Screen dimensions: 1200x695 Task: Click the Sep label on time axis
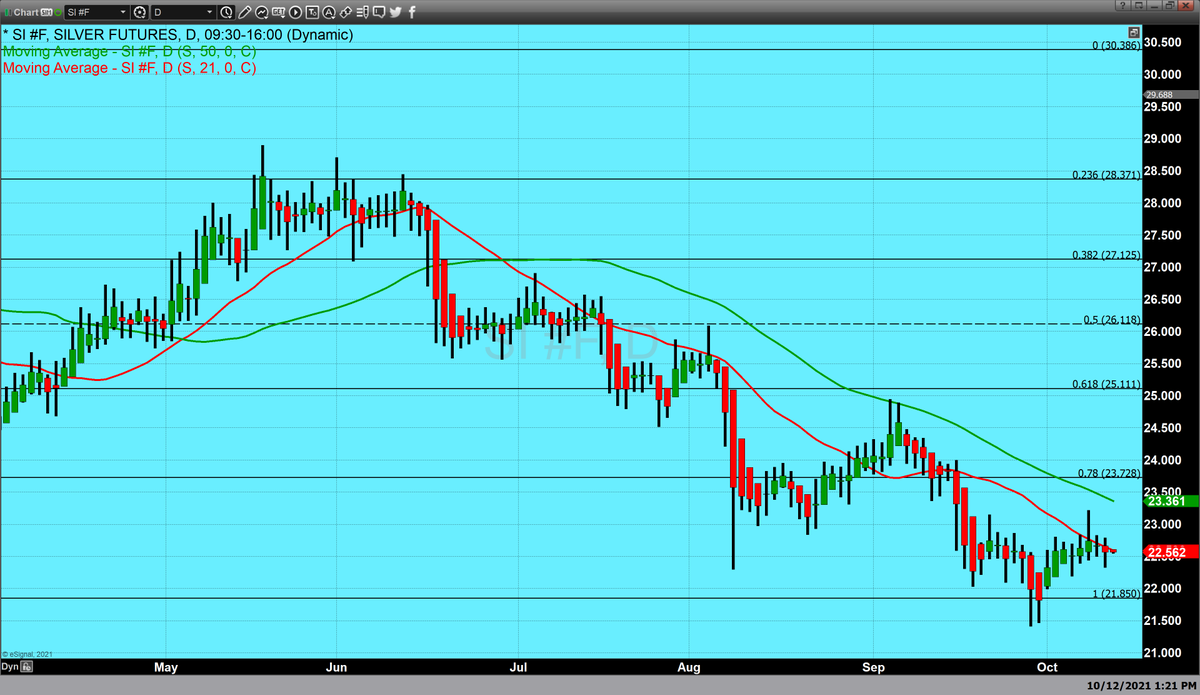point(875,665)
